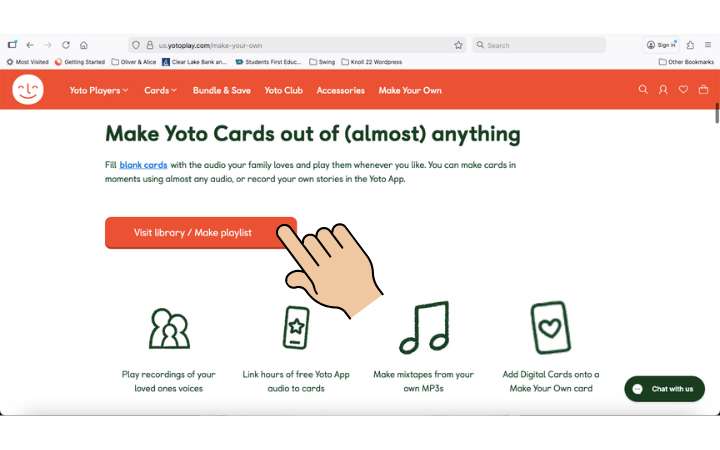The height and width of the screenshot is (450, 720).
Task: Open the Firefox hamburger menu
Action: point(709,45)
